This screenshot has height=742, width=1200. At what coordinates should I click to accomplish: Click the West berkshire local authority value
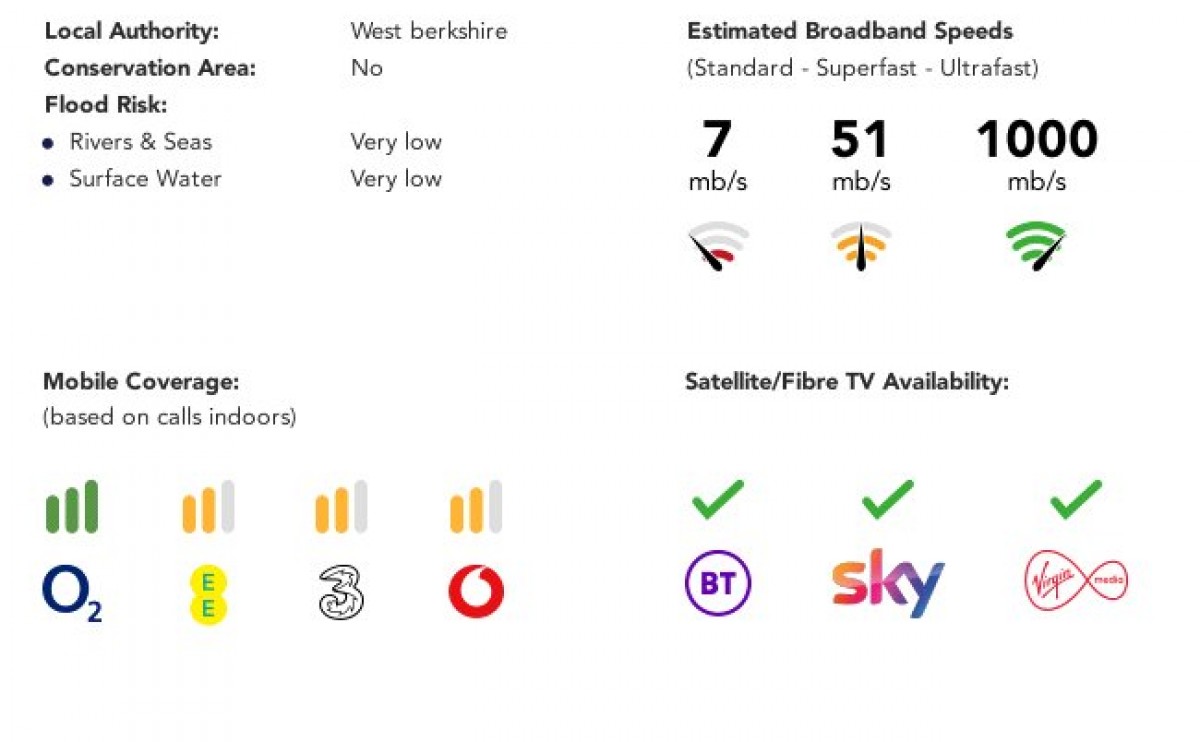(x=428, y=31)
